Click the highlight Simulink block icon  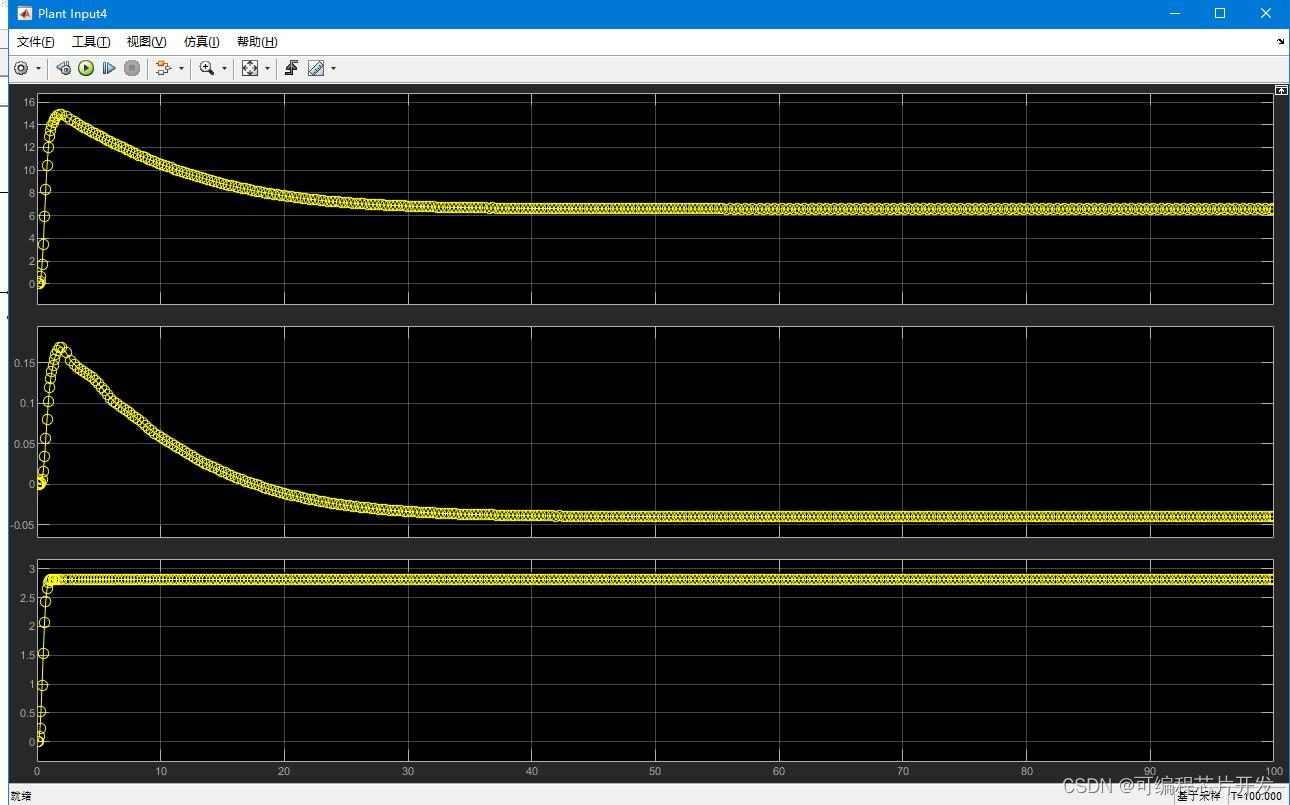[x=164, y=68]
